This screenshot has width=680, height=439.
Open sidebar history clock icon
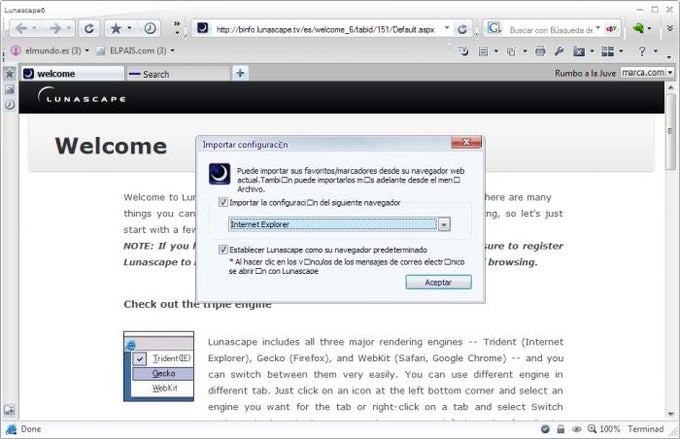coord(10,105)
